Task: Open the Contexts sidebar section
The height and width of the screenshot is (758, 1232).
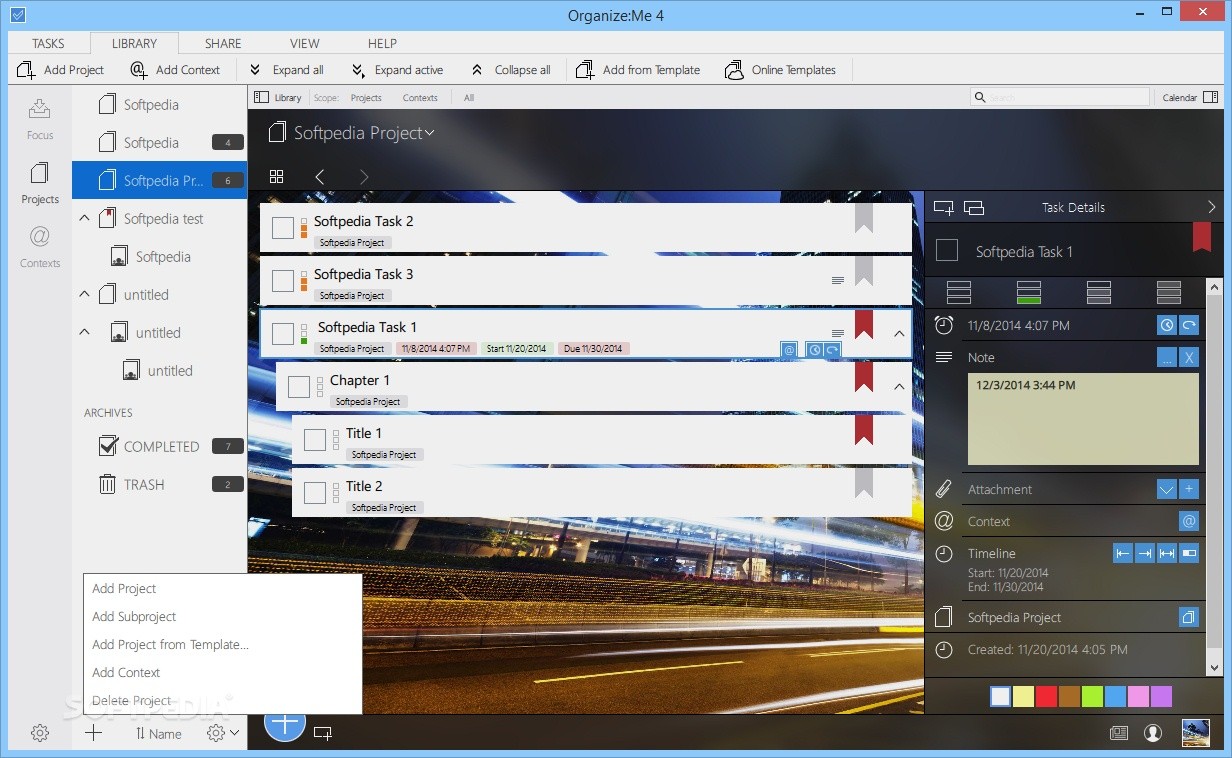Action: pyautogui.click(x=40, y=246)
